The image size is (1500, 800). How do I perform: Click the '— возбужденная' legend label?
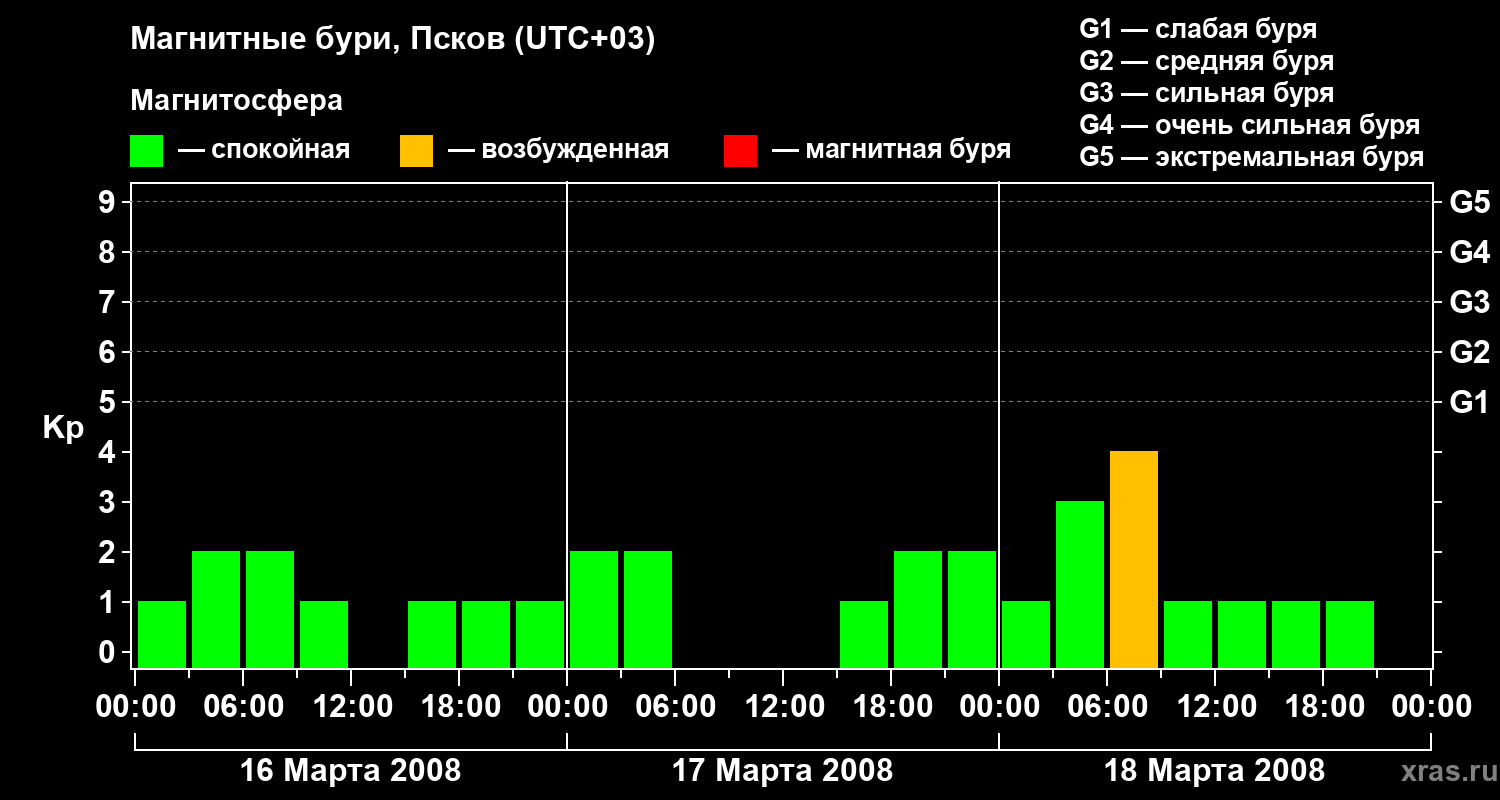[558, 150]
